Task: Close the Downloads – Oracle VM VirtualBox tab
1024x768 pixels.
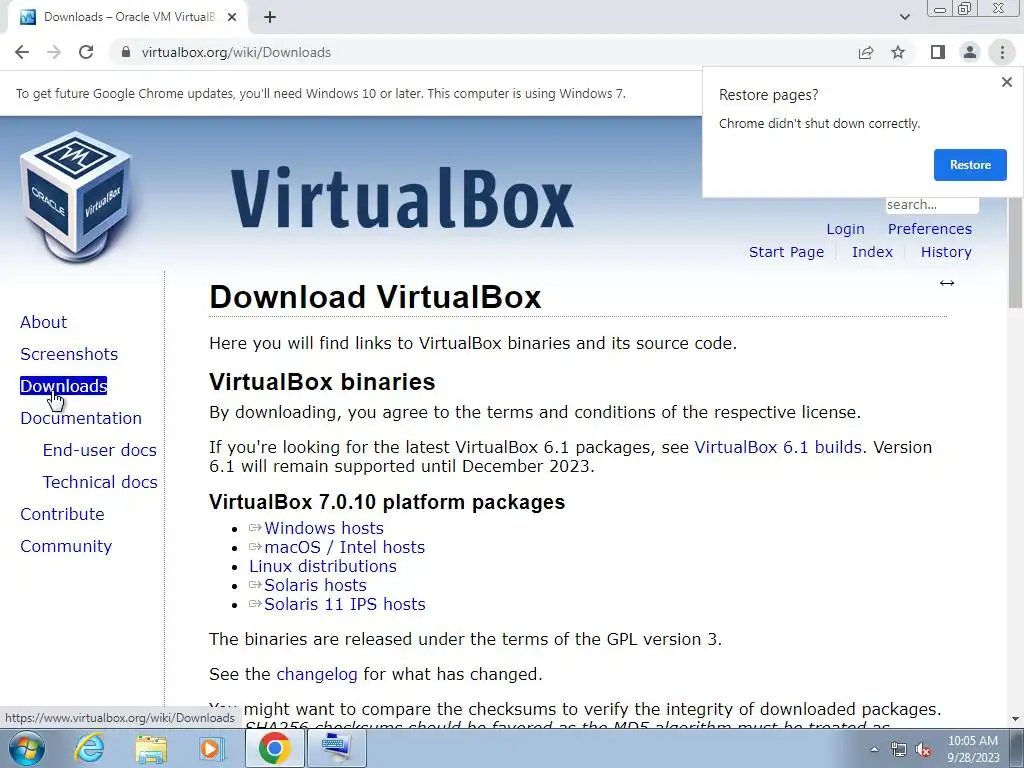Action: [x=232, y=17]
